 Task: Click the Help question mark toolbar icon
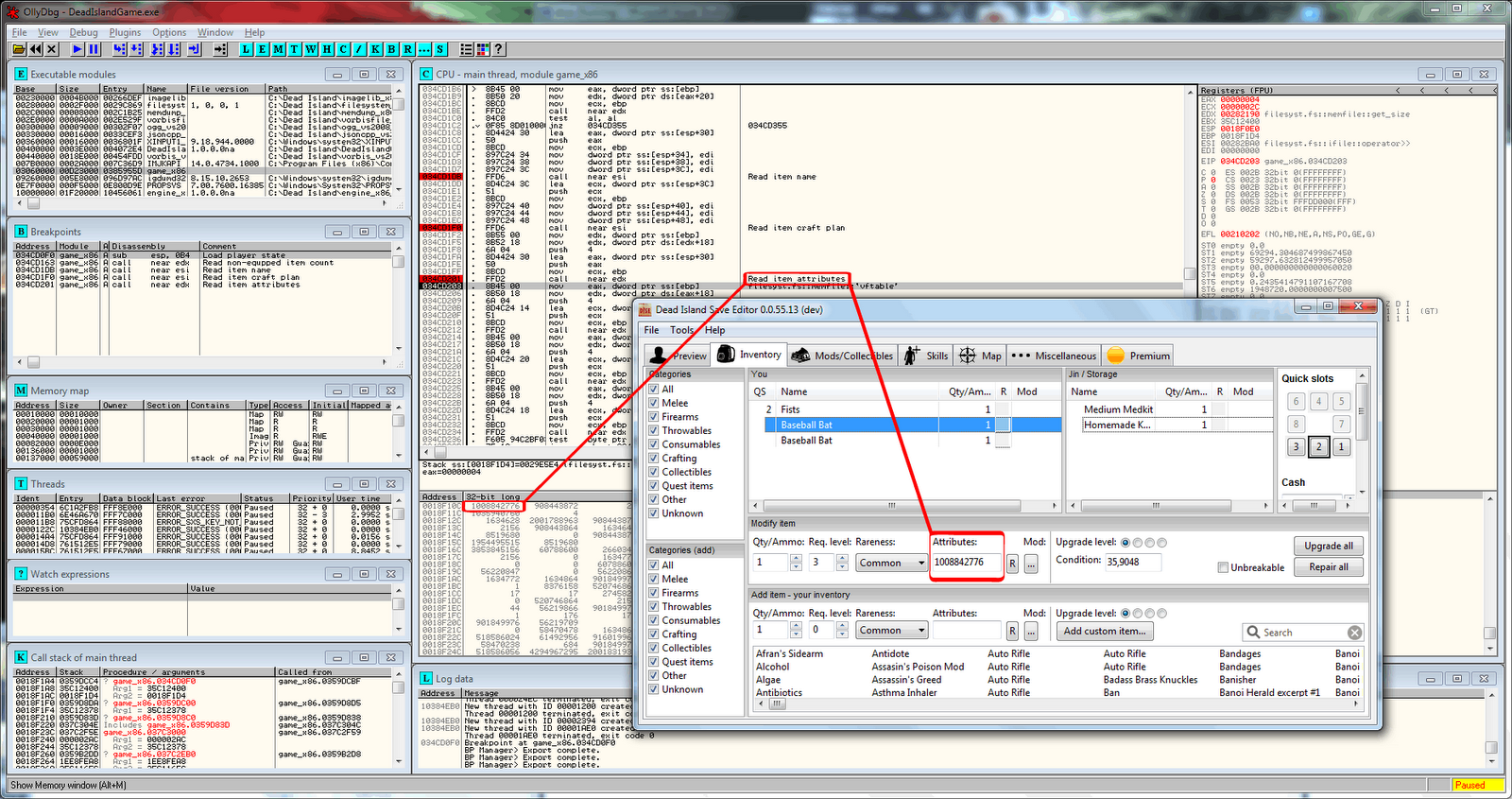tap(498, 49)
